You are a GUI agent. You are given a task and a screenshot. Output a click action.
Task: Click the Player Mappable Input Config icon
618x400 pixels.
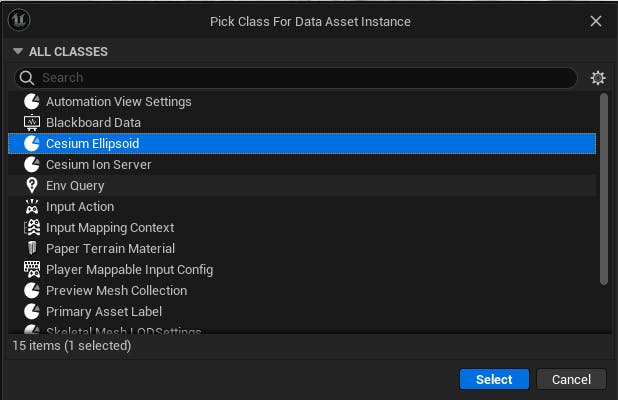point(32,270)
